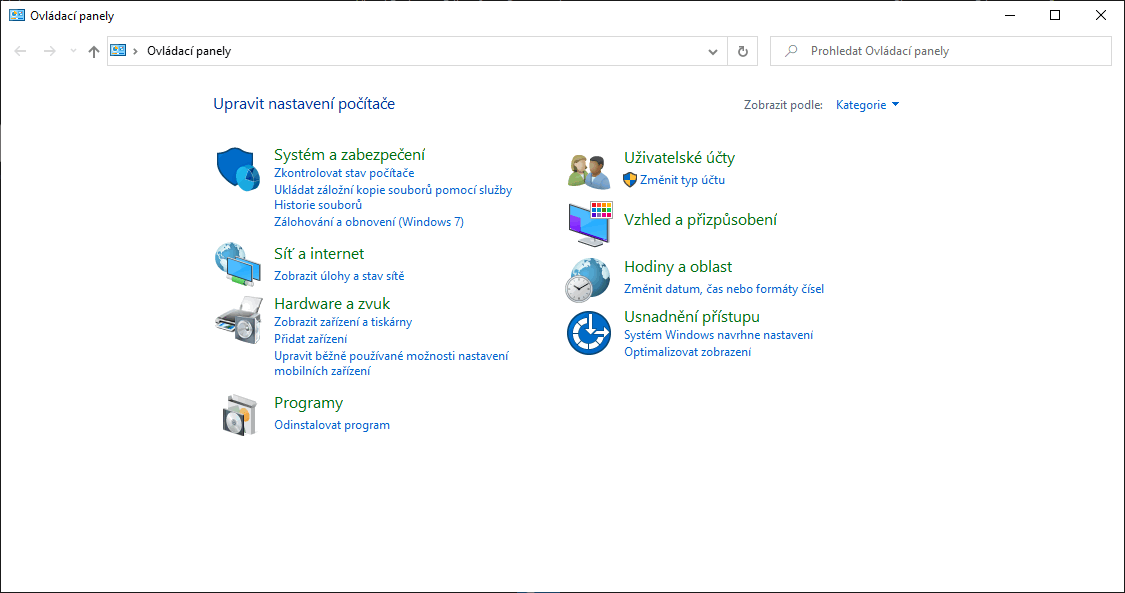Click the Usnadnění přístupu blue icon
Screen dimensions: 1125x593
tap(588, 333)
